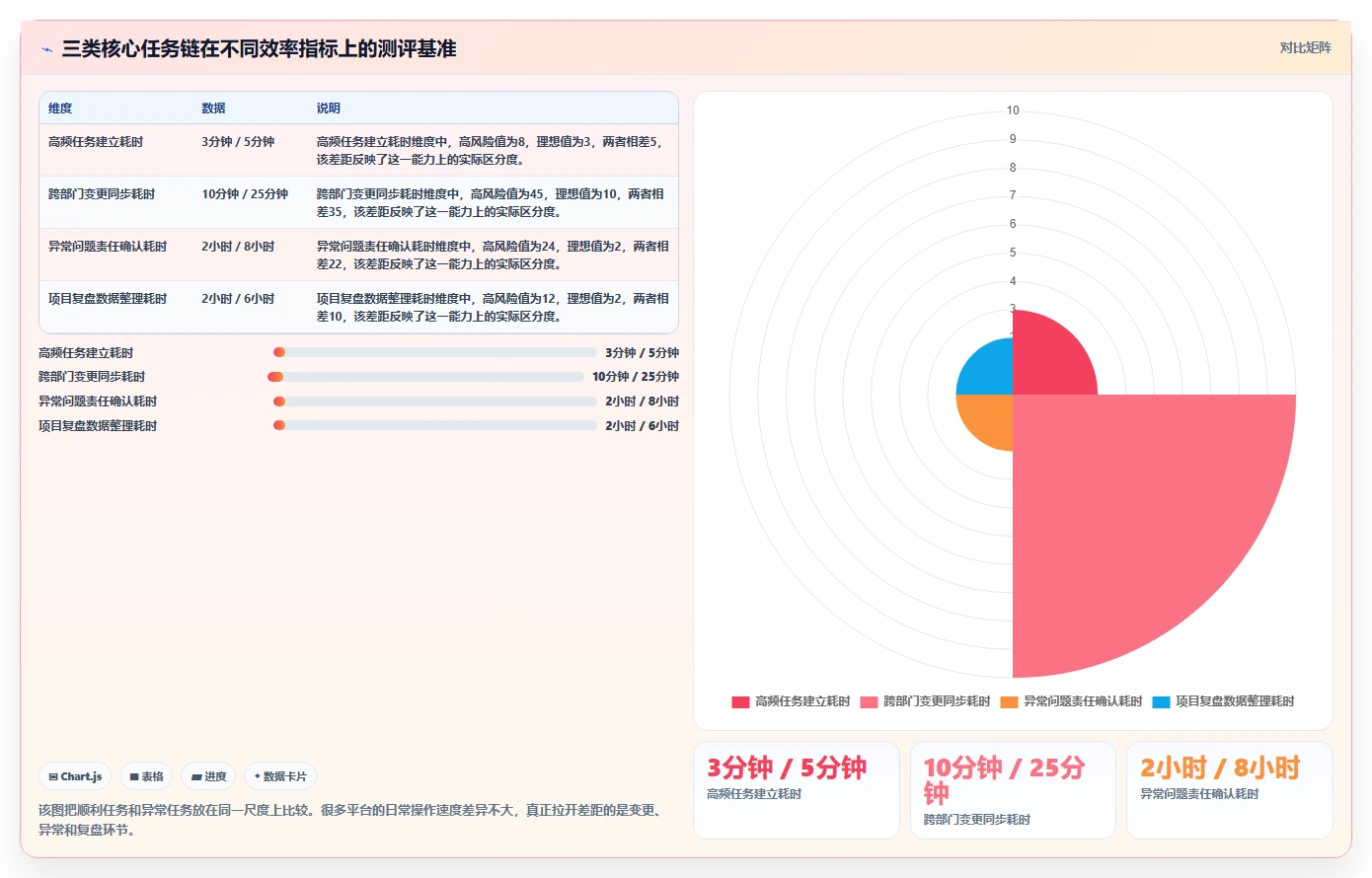Click table value 2小时 / 6小时

click(x=238, y=299)
